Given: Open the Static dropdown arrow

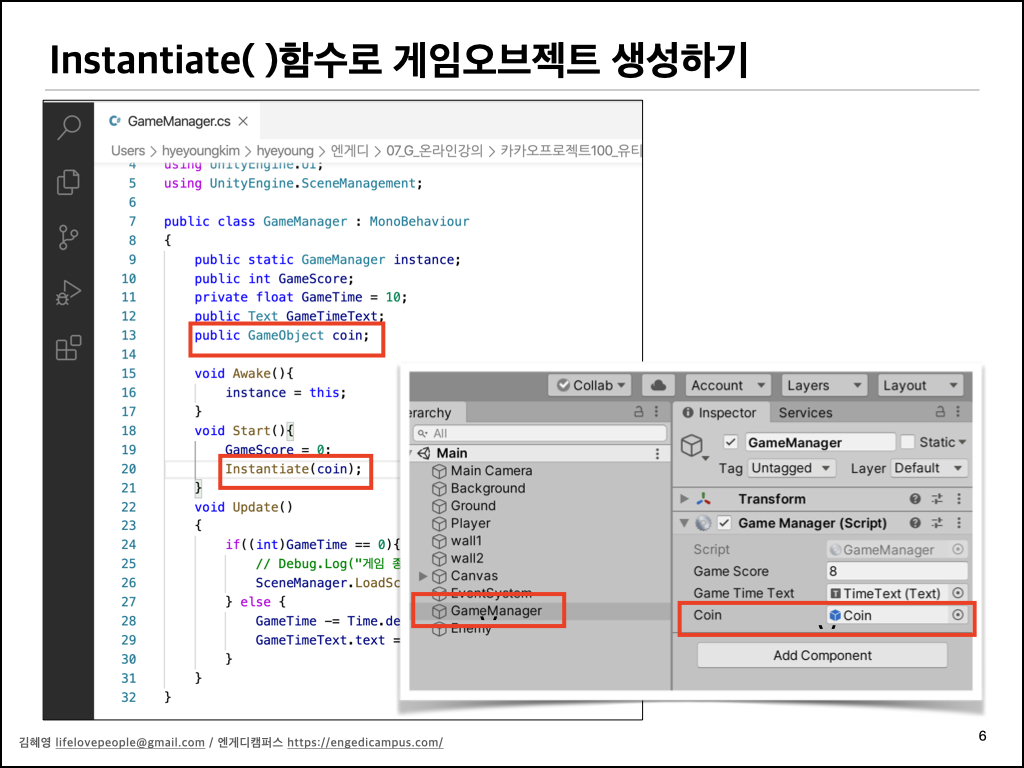Looking at the screenshot, I should pos(962,443).
